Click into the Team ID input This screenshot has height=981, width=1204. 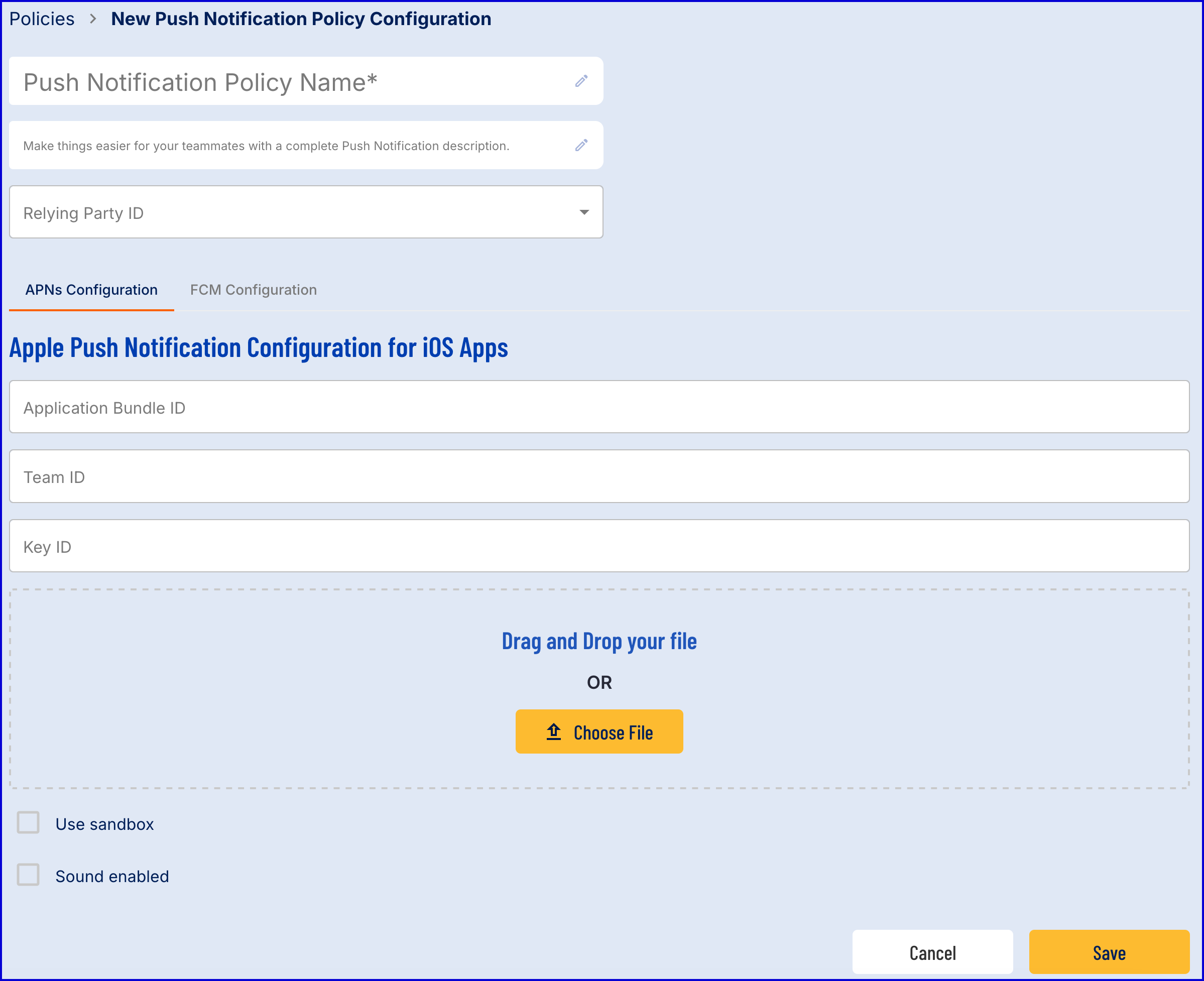[599, 477]
